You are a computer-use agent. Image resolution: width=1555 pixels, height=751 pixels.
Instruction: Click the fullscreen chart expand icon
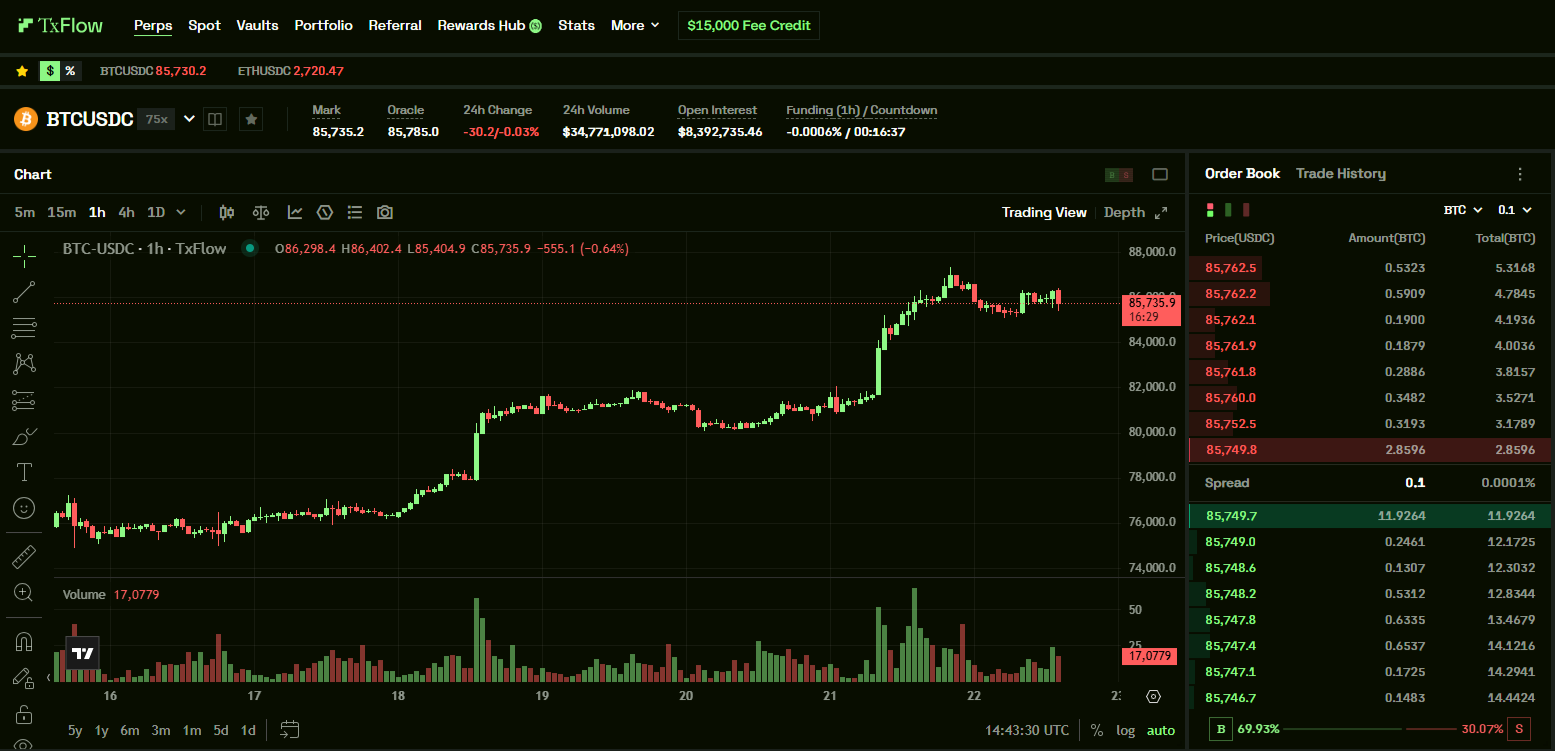(x=1161, y=212)
